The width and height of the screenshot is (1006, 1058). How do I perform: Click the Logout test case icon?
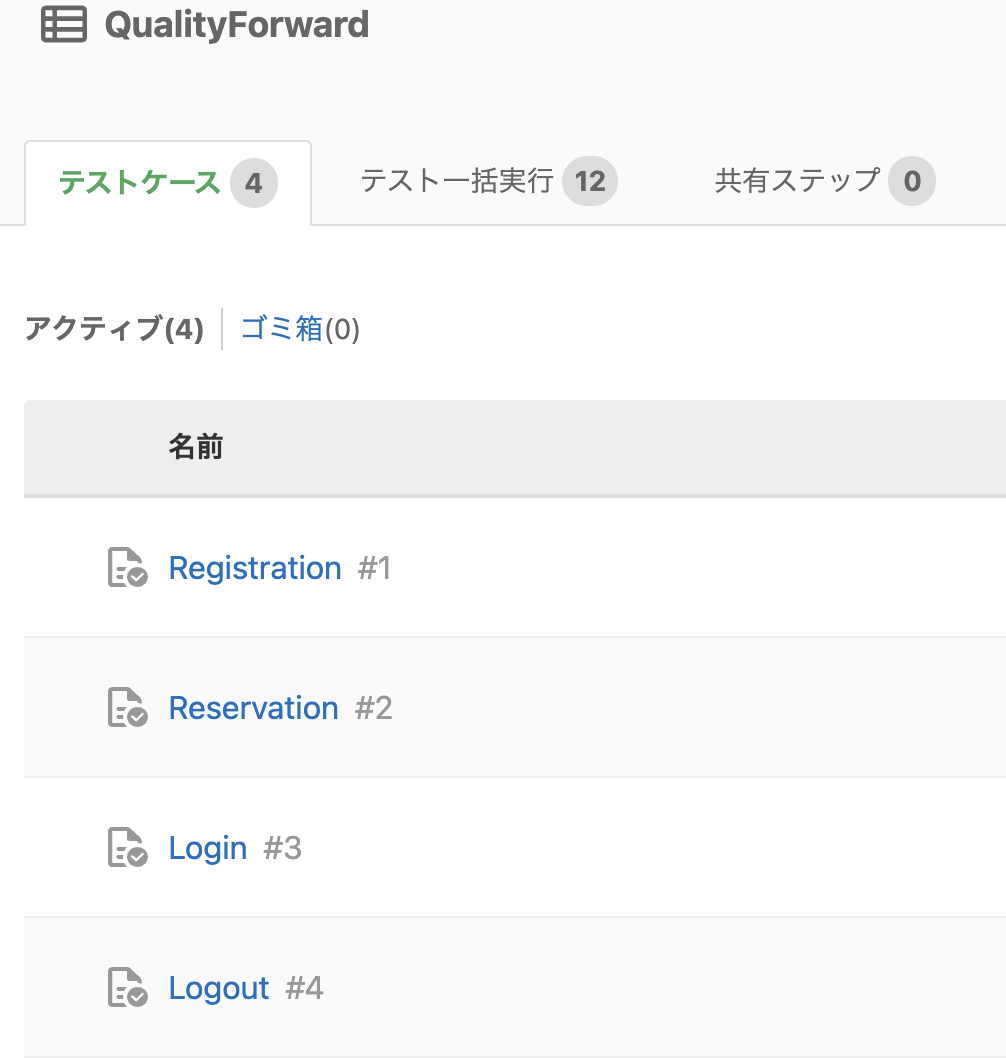point(128,987)
